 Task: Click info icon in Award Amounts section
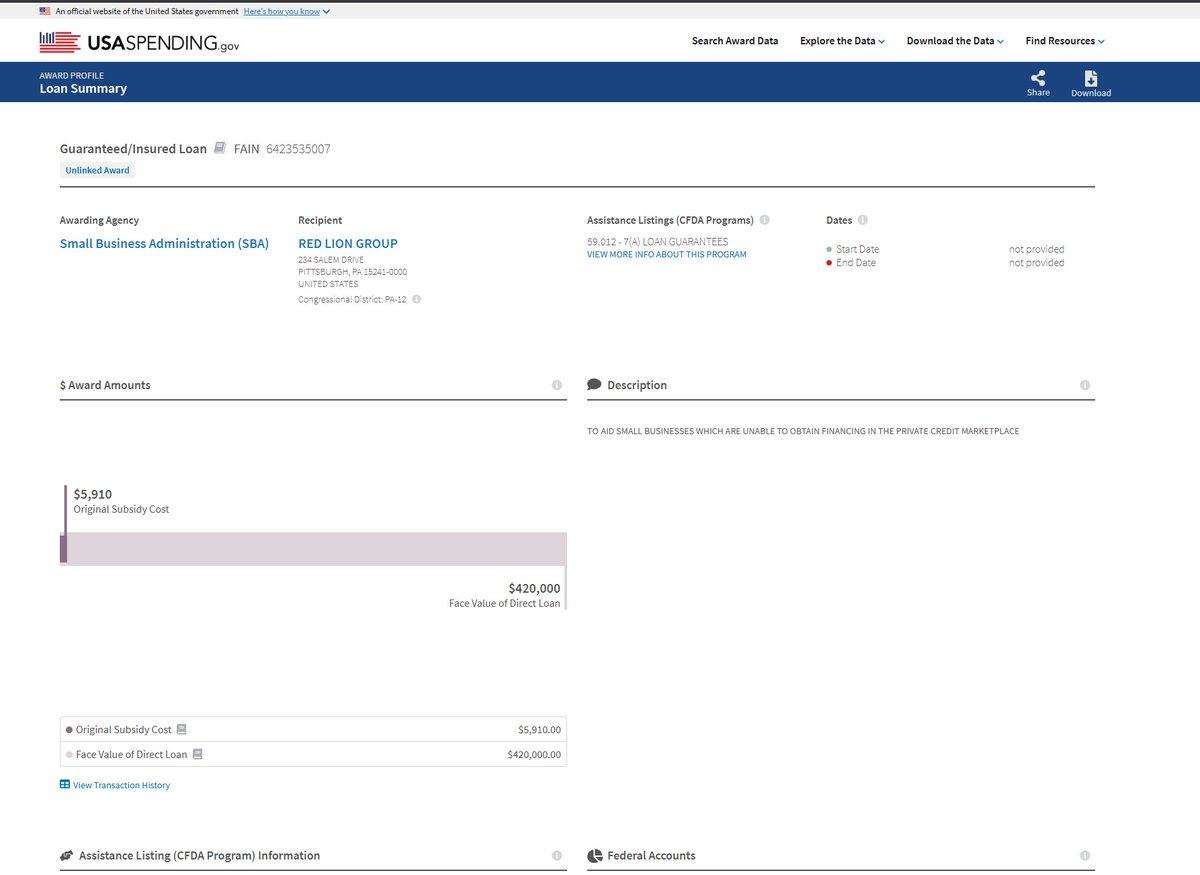pyautogui.click(x=557, y=385)
